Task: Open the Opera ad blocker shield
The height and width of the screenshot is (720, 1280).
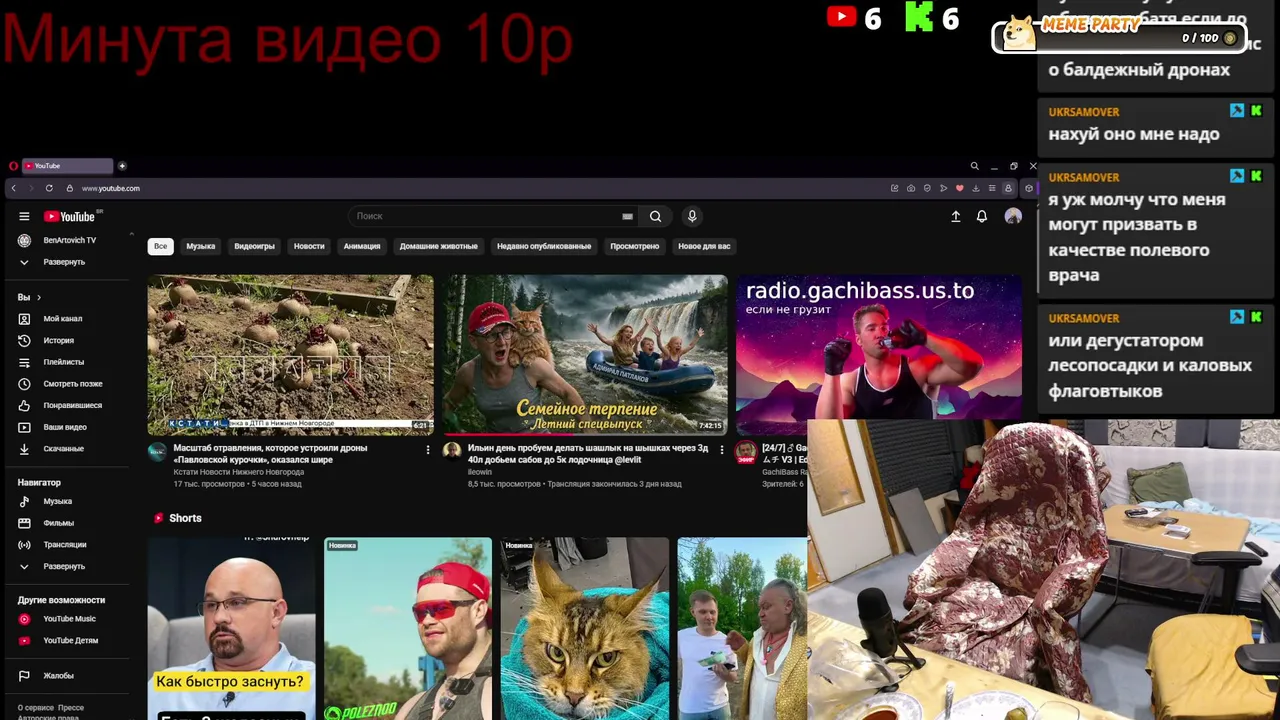Action: tap(927, 188)
